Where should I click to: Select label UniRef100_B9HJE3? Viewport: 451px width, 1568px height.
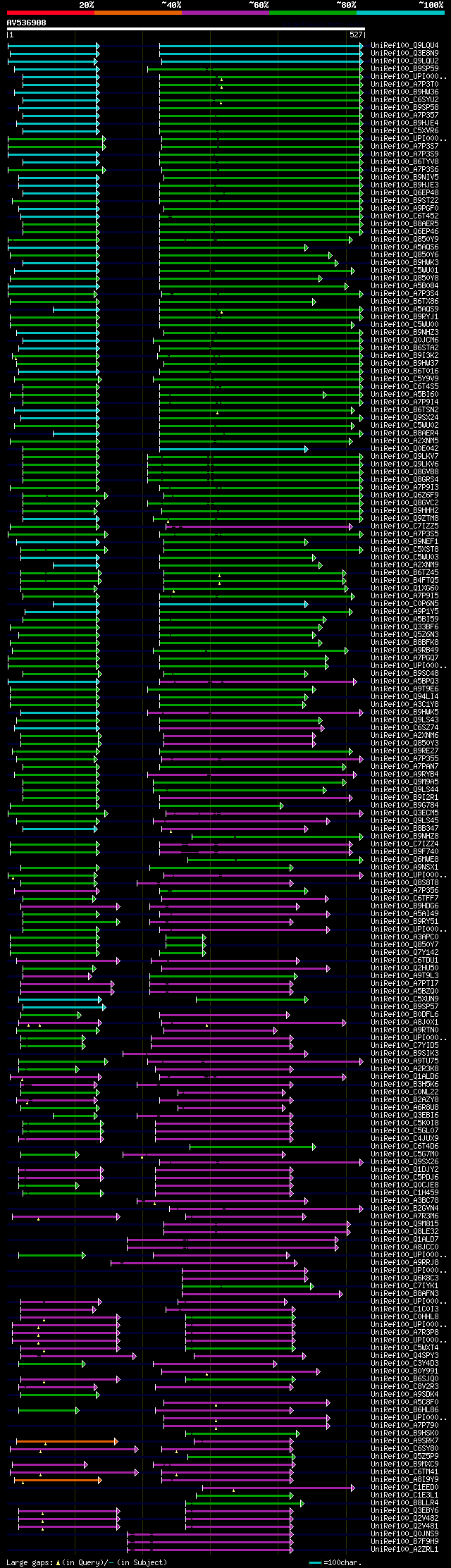(x=404, y=185)
